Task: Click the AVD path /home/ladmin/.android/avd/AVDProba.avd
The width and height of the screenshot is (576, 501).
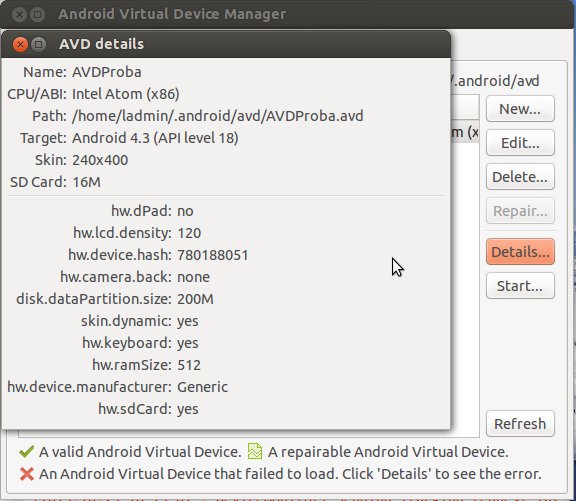Action: [217, 116]
